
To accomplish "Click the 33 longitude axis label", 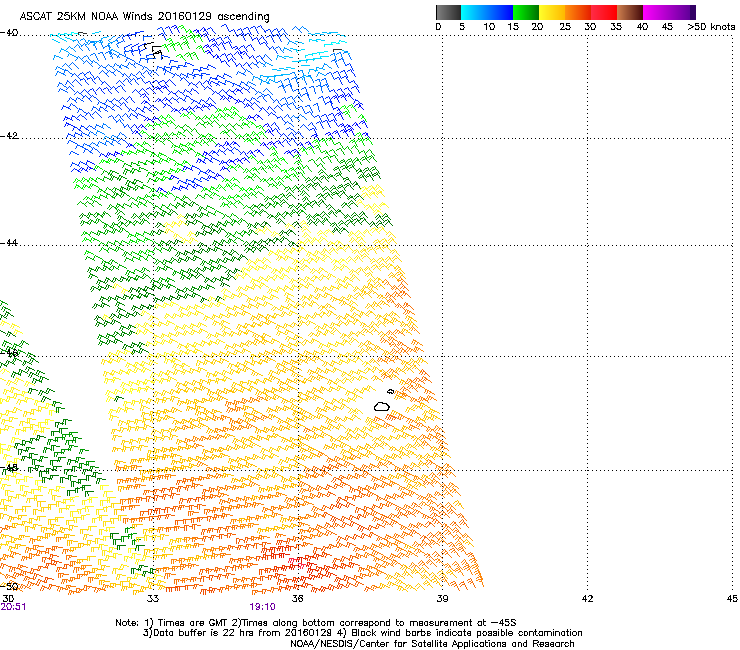I will (152, 599).
